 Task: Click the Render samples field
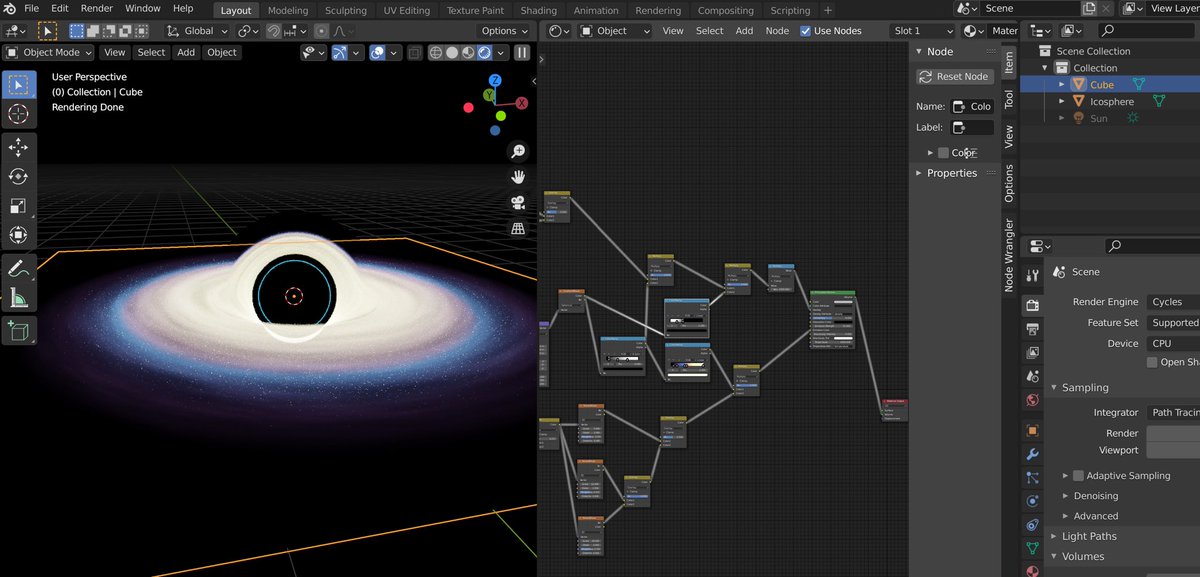1172,434
